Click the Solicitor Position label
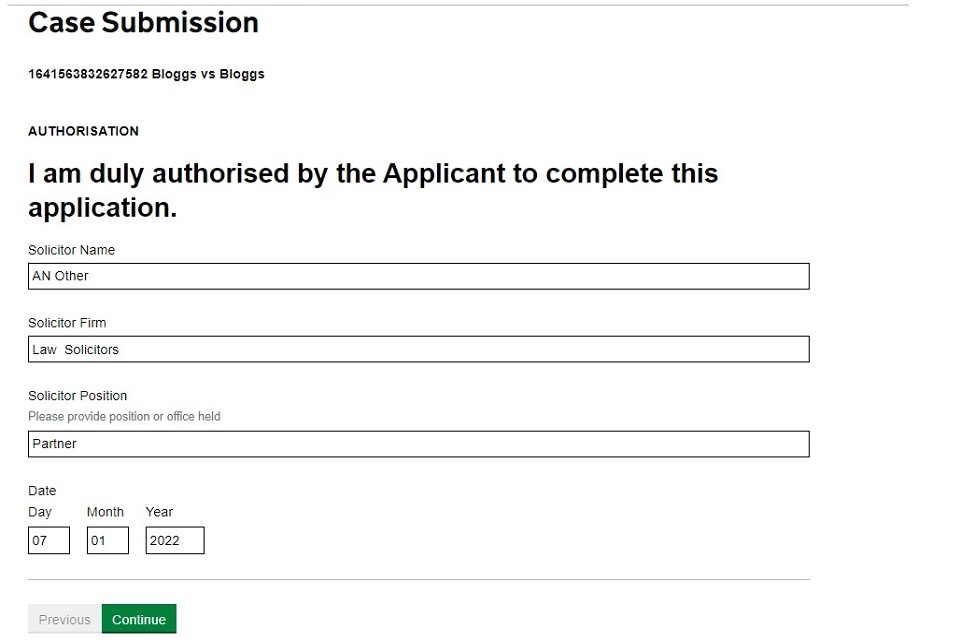The image size is (960, 640). [77, 396]
